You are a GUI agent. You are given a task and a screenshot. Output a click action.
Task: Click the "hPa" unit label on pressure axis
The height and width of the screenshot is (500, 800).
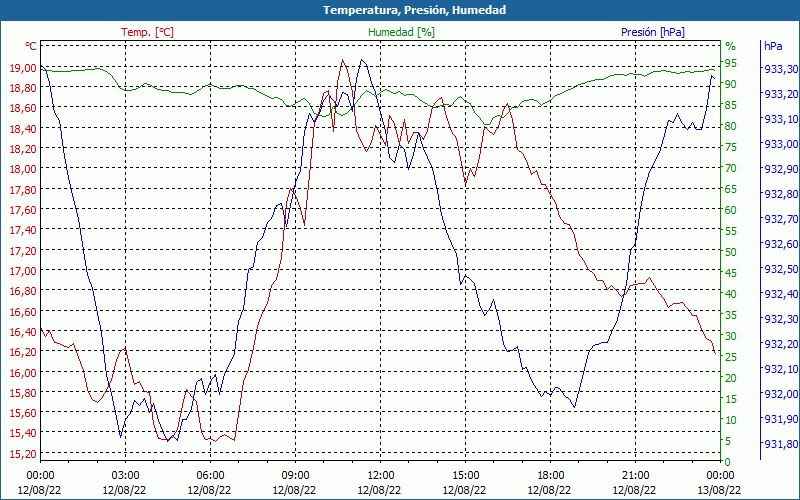pyautogui.click(x=773, y=46)
